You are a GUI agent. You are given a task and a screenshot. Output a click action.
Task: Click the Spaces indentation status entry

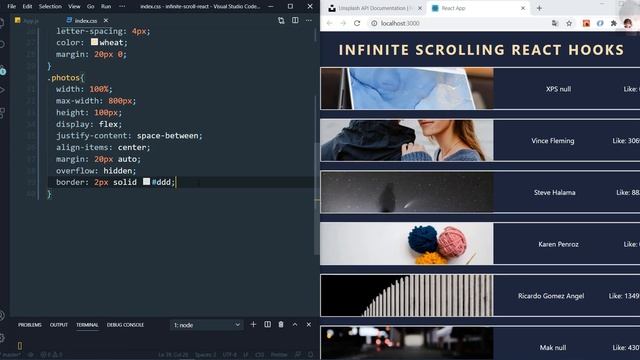coord(205,355)
